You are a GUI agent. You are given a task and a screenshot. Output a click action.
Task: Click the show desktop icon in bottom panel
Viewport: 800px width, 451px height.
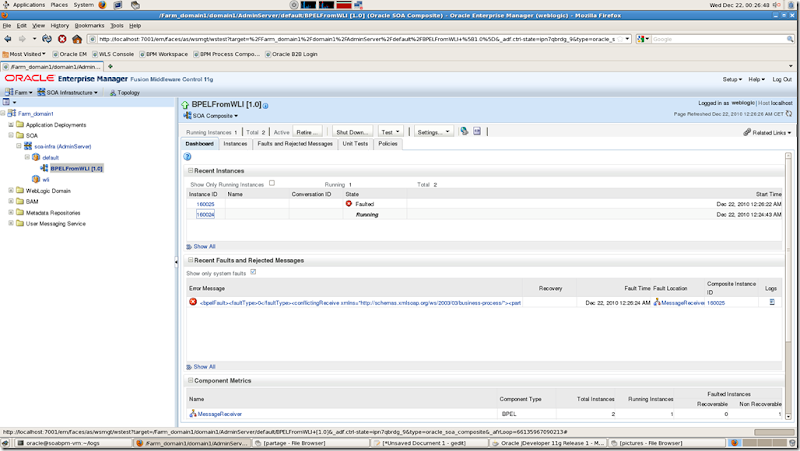[6, 443]
